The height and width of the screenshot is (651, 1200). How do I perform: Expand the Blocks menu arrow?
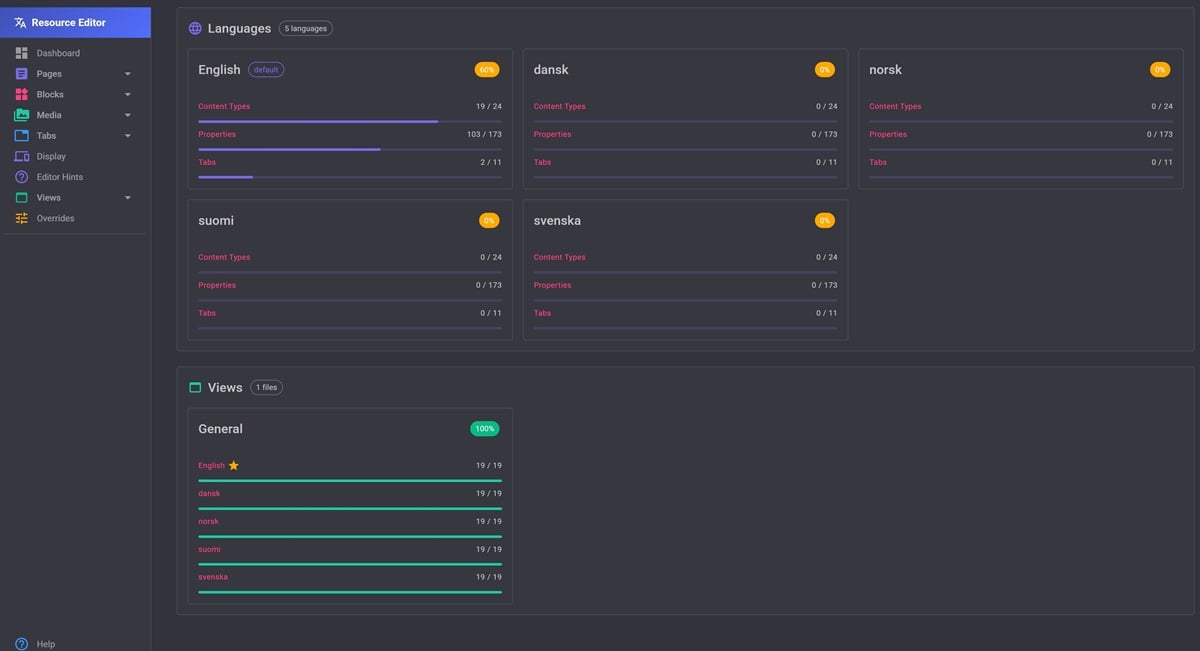click(x=128, y=95)
